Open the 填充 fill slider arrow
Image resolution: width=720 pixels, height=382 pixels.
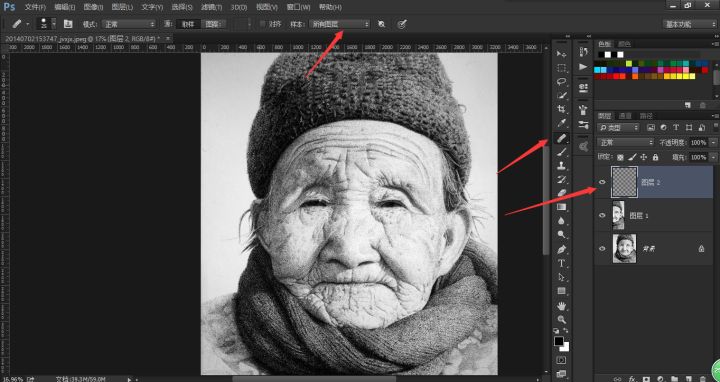[713, 157]
